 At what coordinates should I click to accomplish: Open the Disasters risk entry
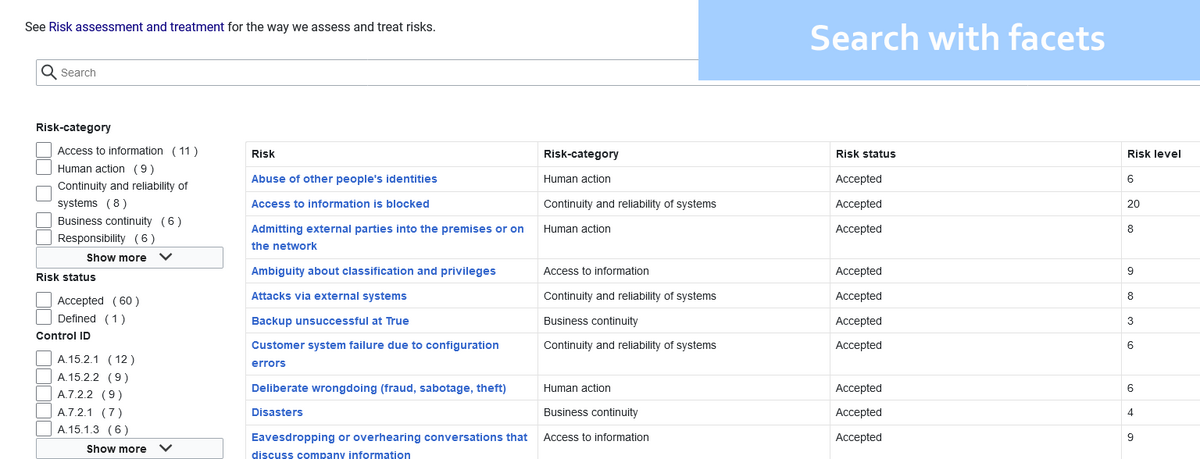277,412
